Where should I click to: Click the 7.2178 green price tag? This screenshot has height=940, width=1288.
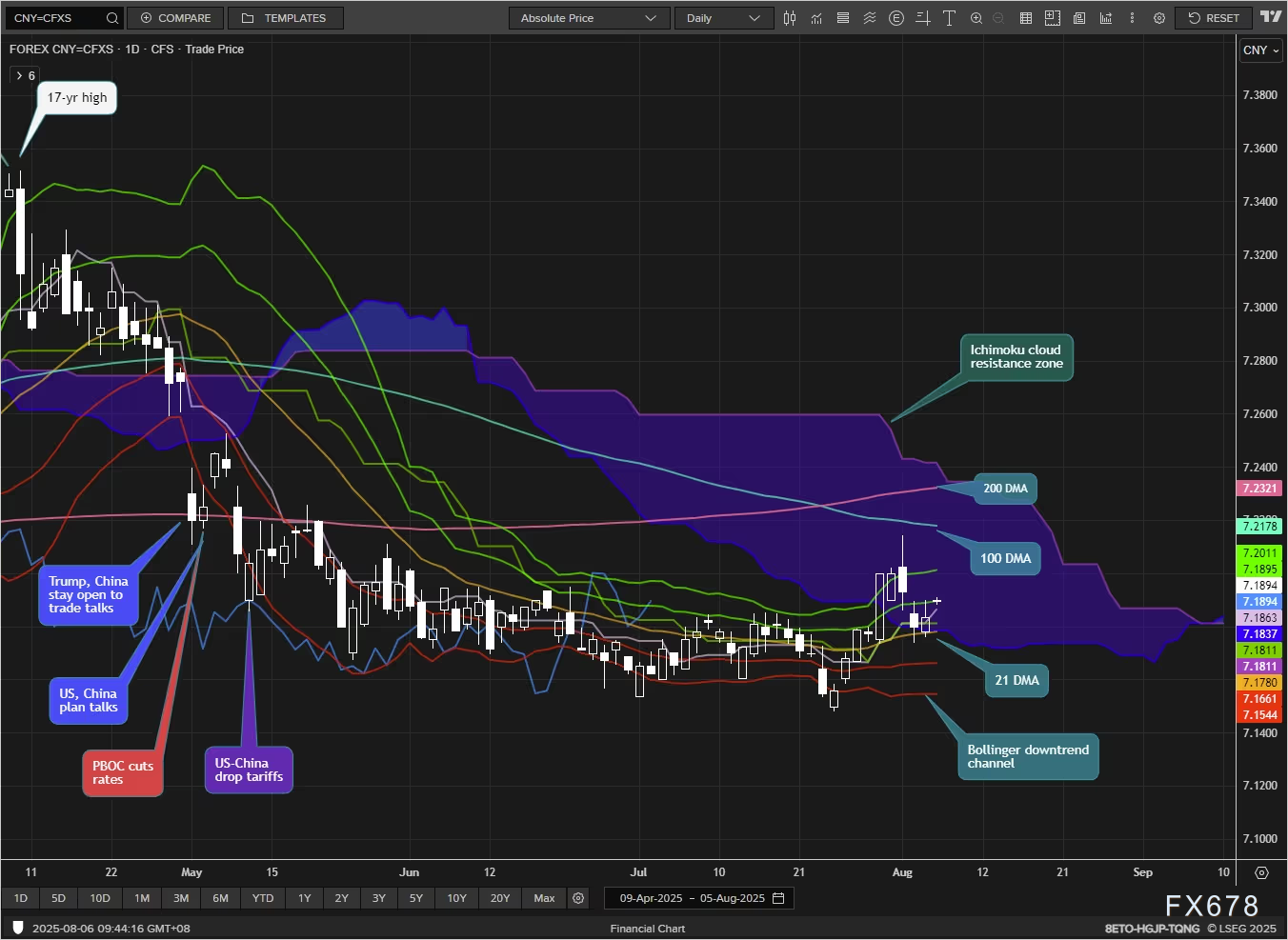tap(1259, 526)
